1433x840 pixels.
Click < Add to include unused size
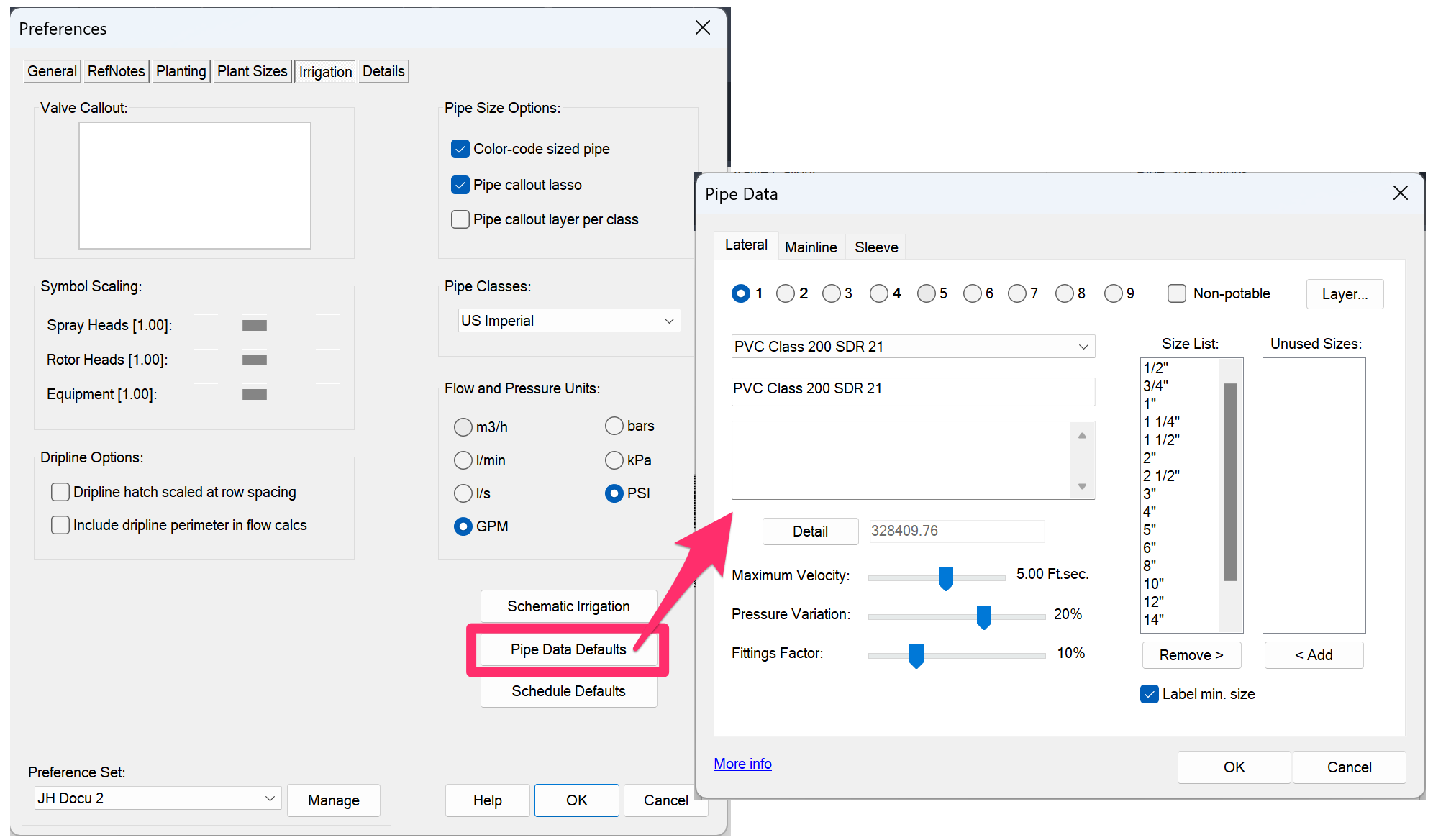pyautogui.click(x=1313, y=655)
